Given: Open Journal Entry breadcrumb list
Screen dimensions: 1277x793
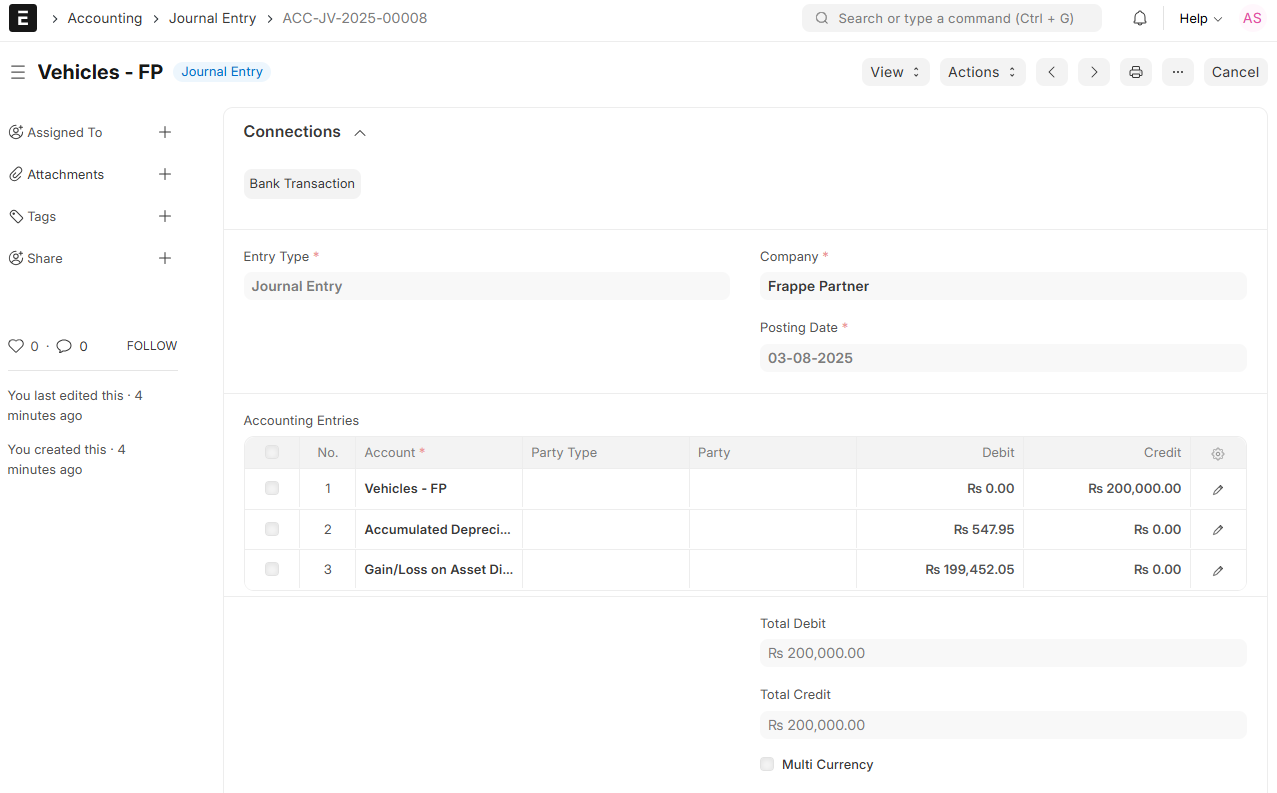Looking at the screenshot, I should click(x=212, y=18).
